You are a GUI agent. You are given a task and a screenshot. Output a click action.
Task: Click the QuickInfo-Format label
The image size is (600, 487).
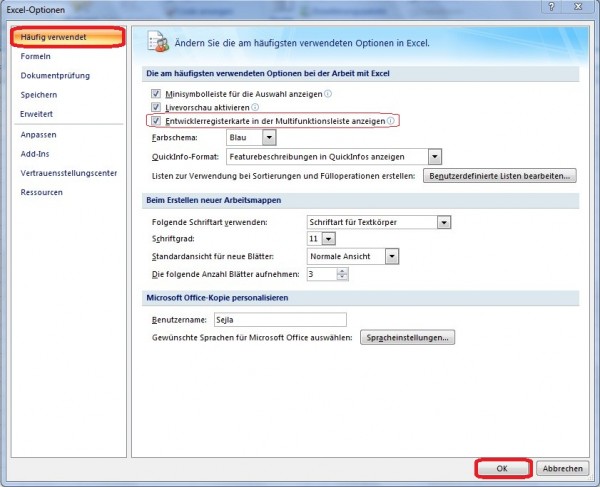[185, 156]
